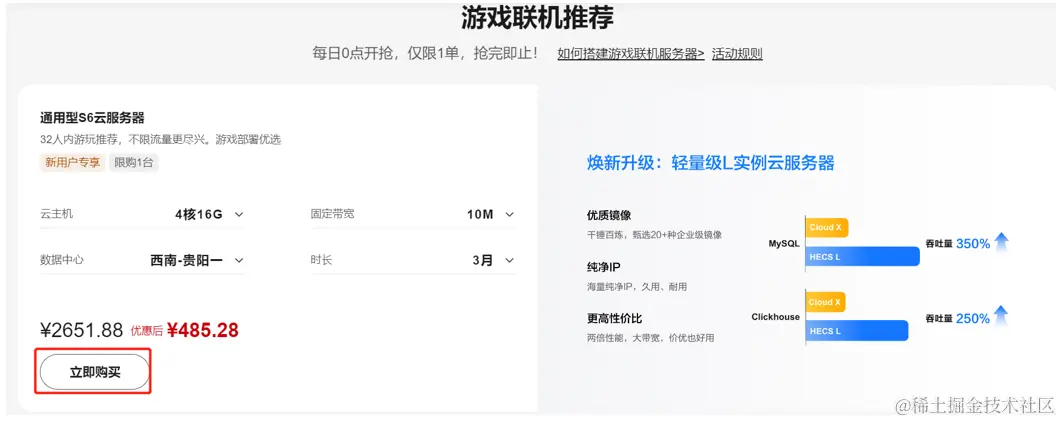
Task: Click the 海量纯净IP description text
Action: coord(637,287)
